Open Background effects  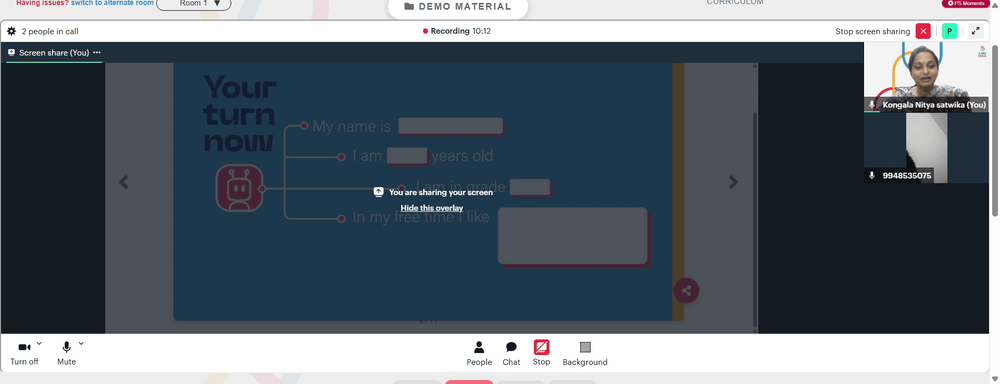(x=585, y=353)
